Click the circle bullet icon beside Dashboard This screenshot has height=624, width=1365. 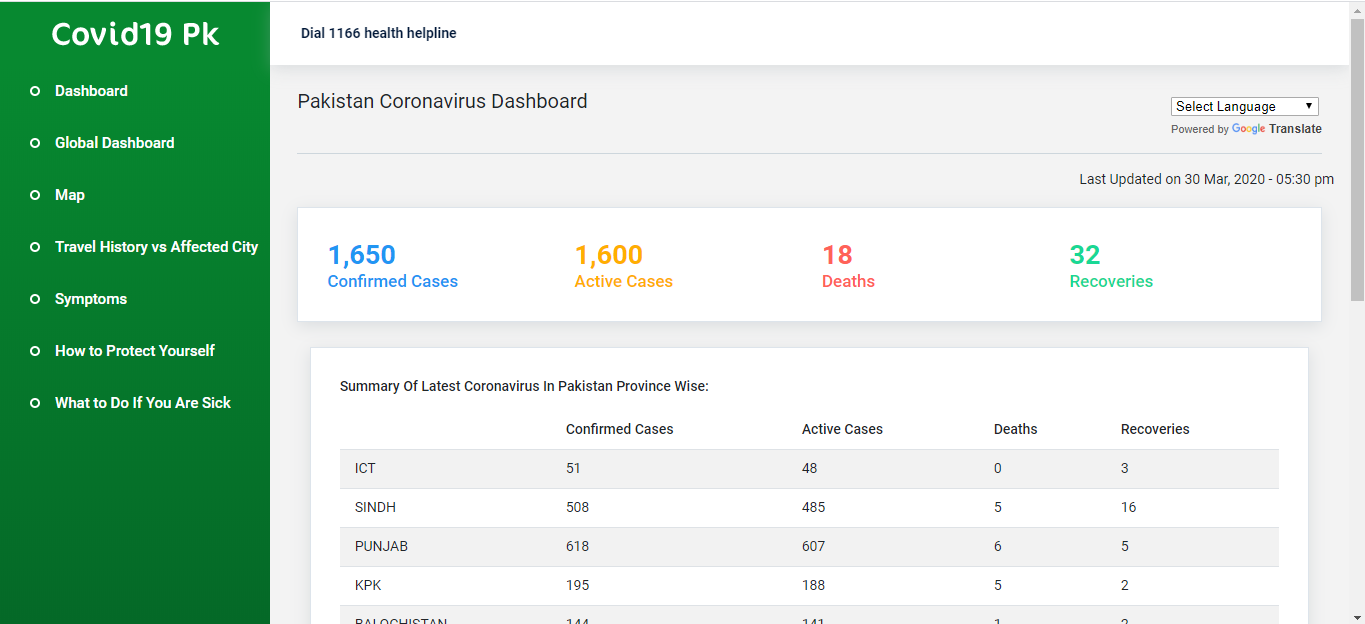(35, 91)
